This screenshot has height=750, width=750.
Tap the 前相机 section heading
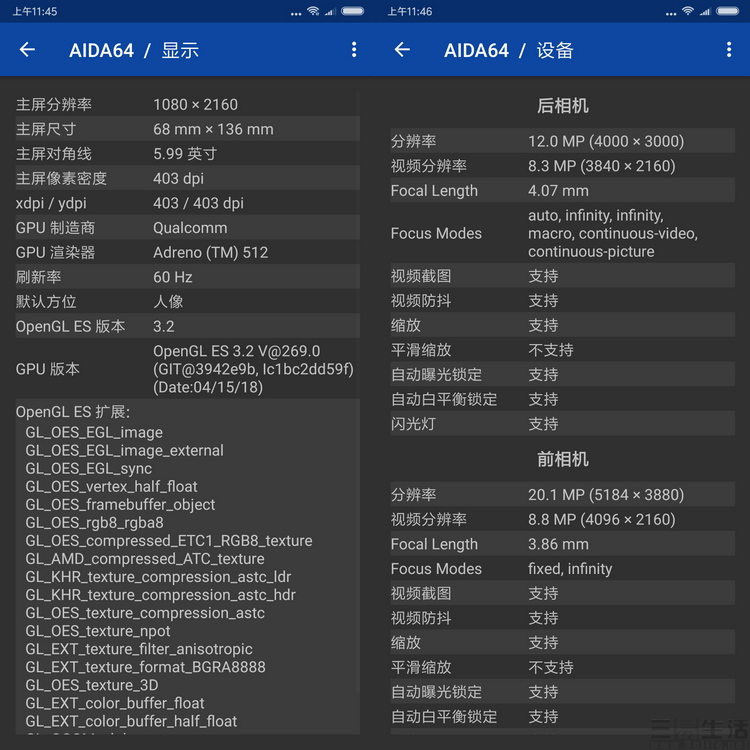(x=562, y=459)
